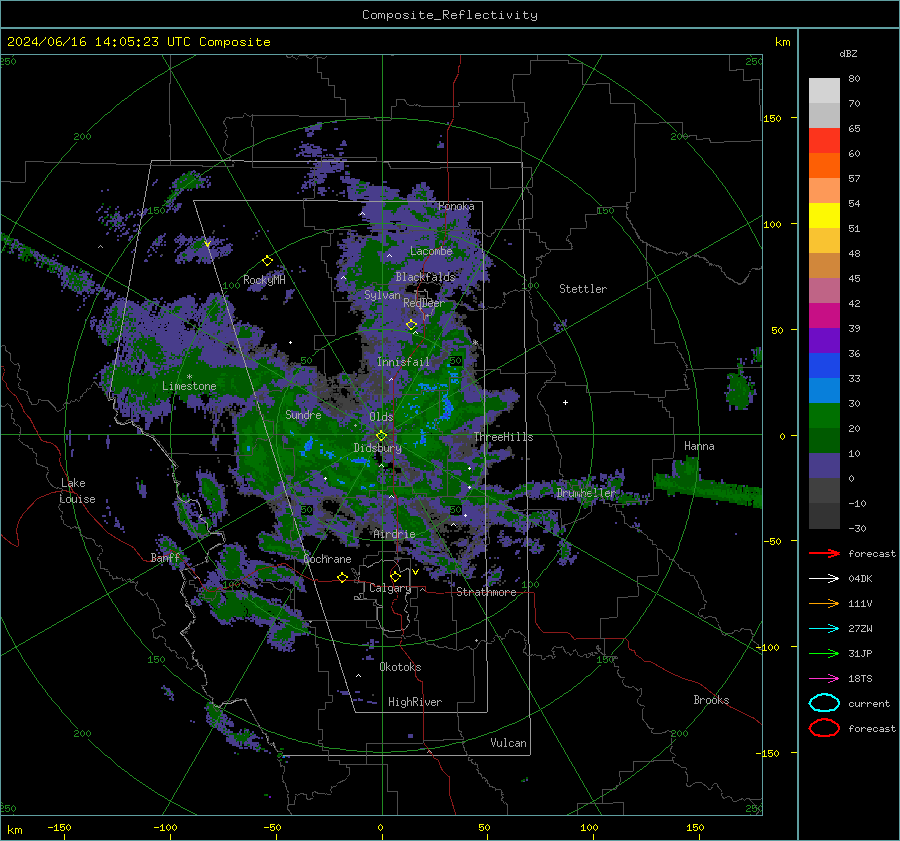Viewport: 900px width, 841px height.
Task: Pick the bright yellow 51-54 dBZ swatch
Action: pos(824,216)
